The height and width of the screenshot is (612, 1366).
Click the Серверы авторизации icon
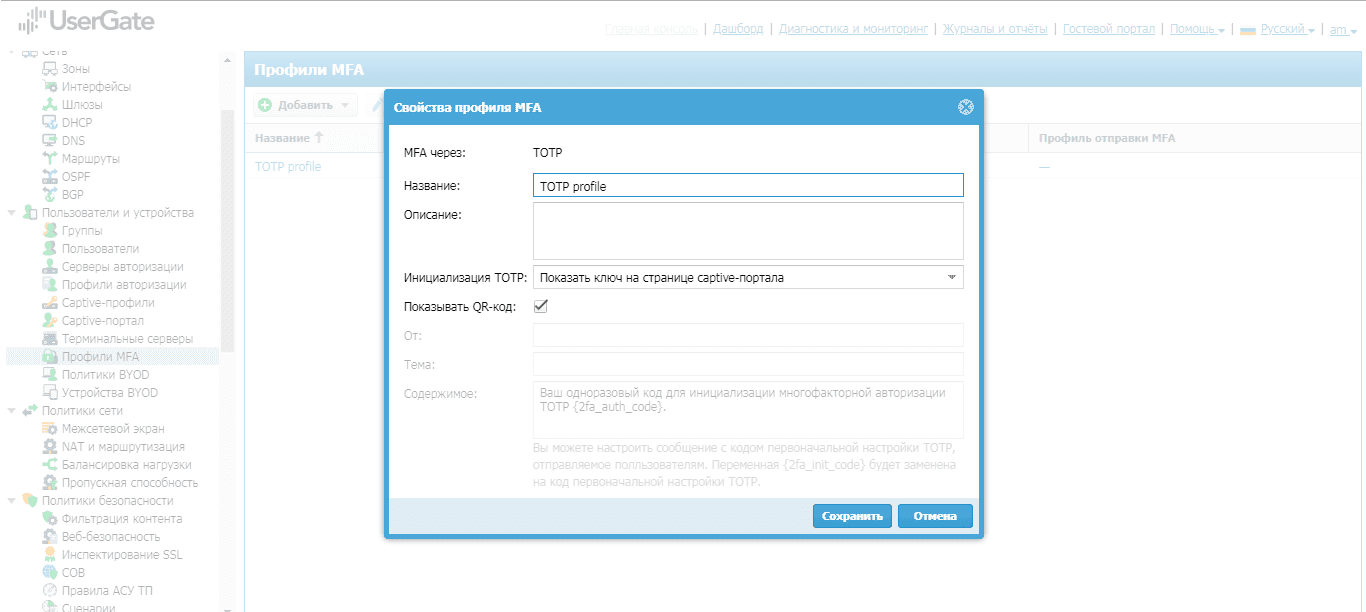tap(50, 267)
